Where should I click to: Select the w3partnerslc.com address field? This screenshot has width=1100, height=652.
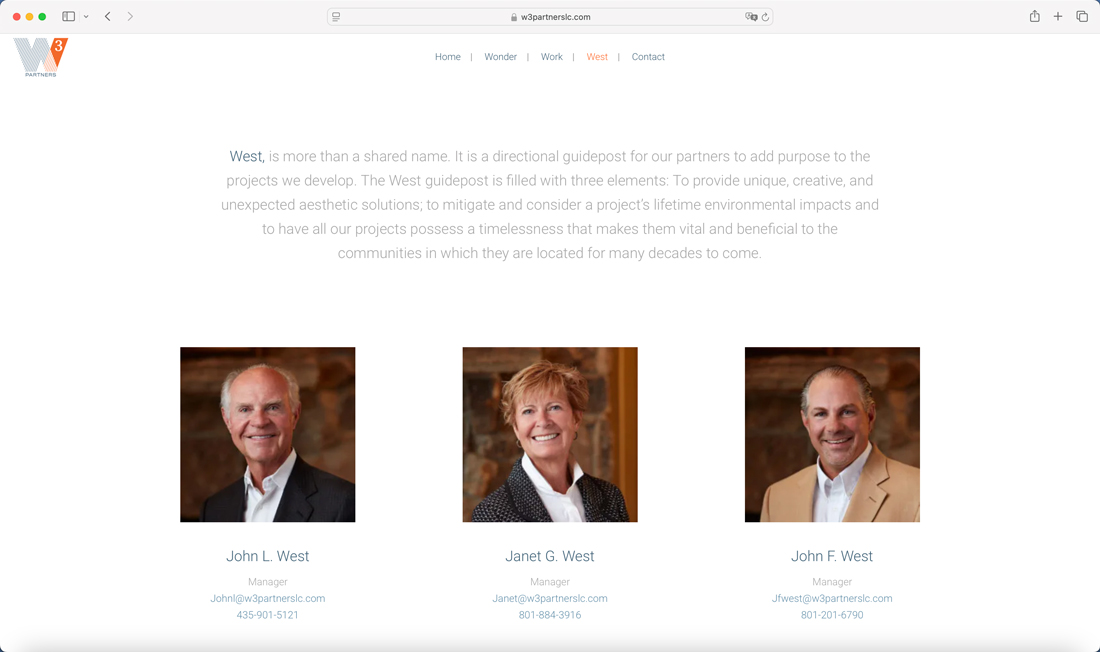coord(550,17)
